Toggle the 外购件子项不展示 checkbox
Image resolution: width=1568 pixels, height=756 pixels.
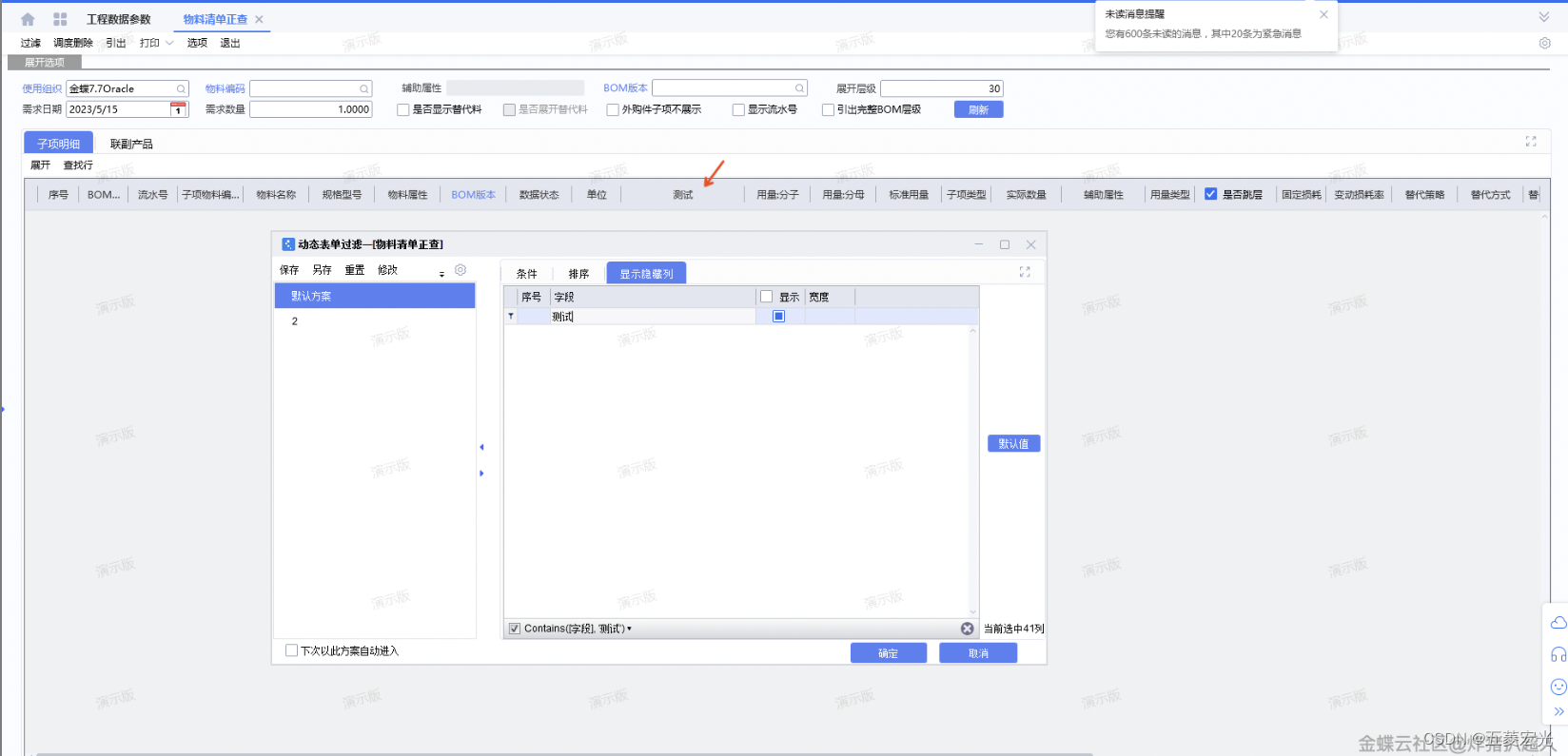[x=613, y=110]
